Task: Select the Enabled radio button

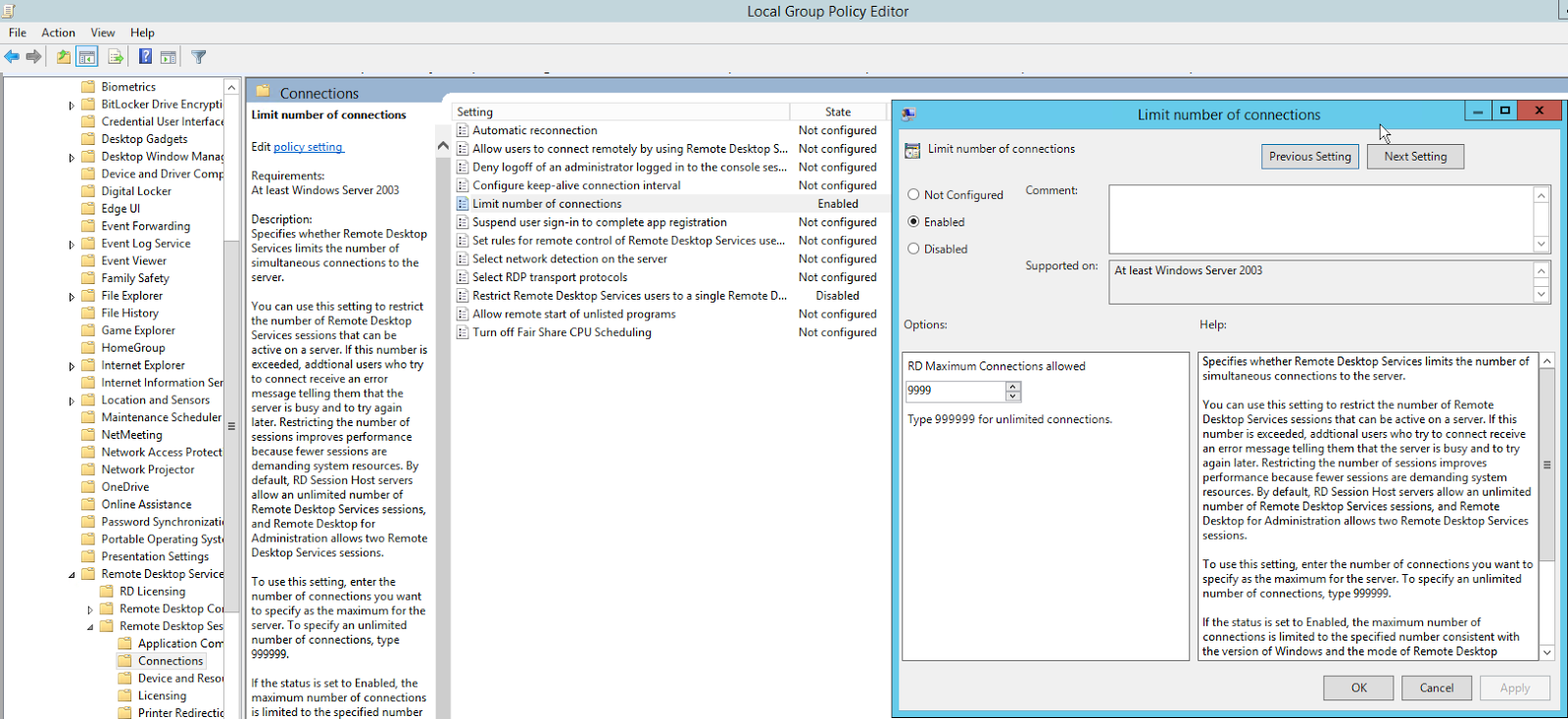Action: (x=913, y=222)
